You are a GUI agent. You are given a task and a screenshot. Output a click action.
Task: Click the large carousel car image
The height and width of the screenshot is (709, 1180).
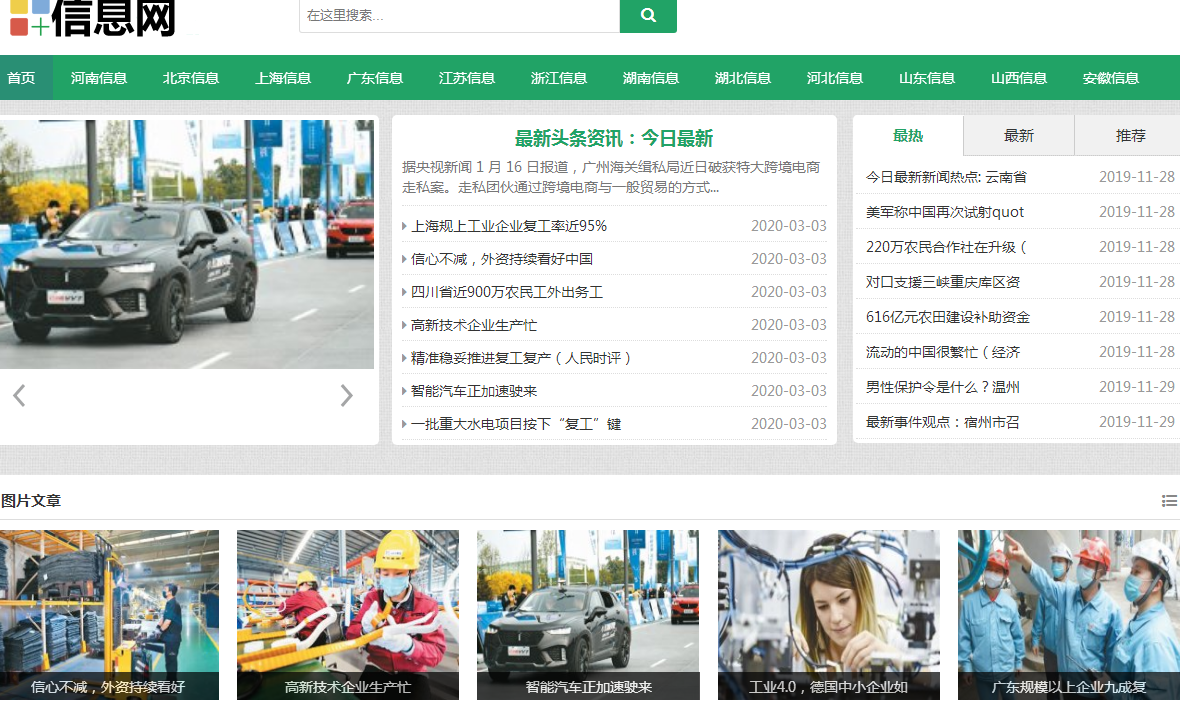click(x=187, y=244)
